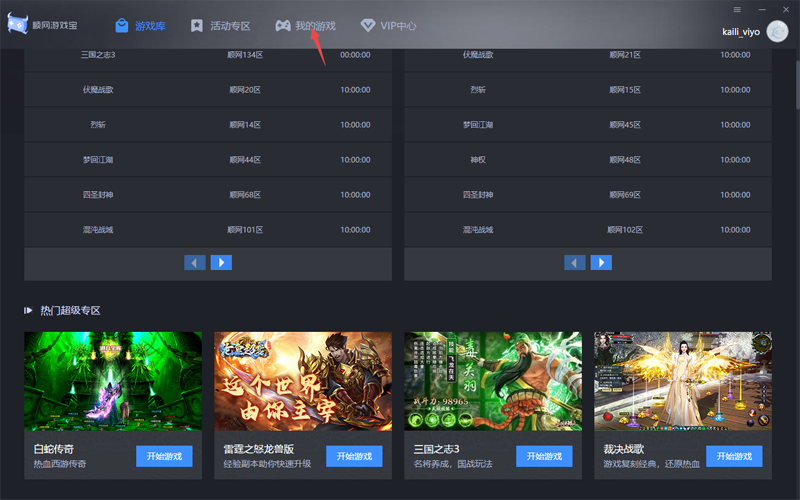Select server 顺网69区 for 四圣封神
This screenshot has width=800, height=500.
point(625,195)
